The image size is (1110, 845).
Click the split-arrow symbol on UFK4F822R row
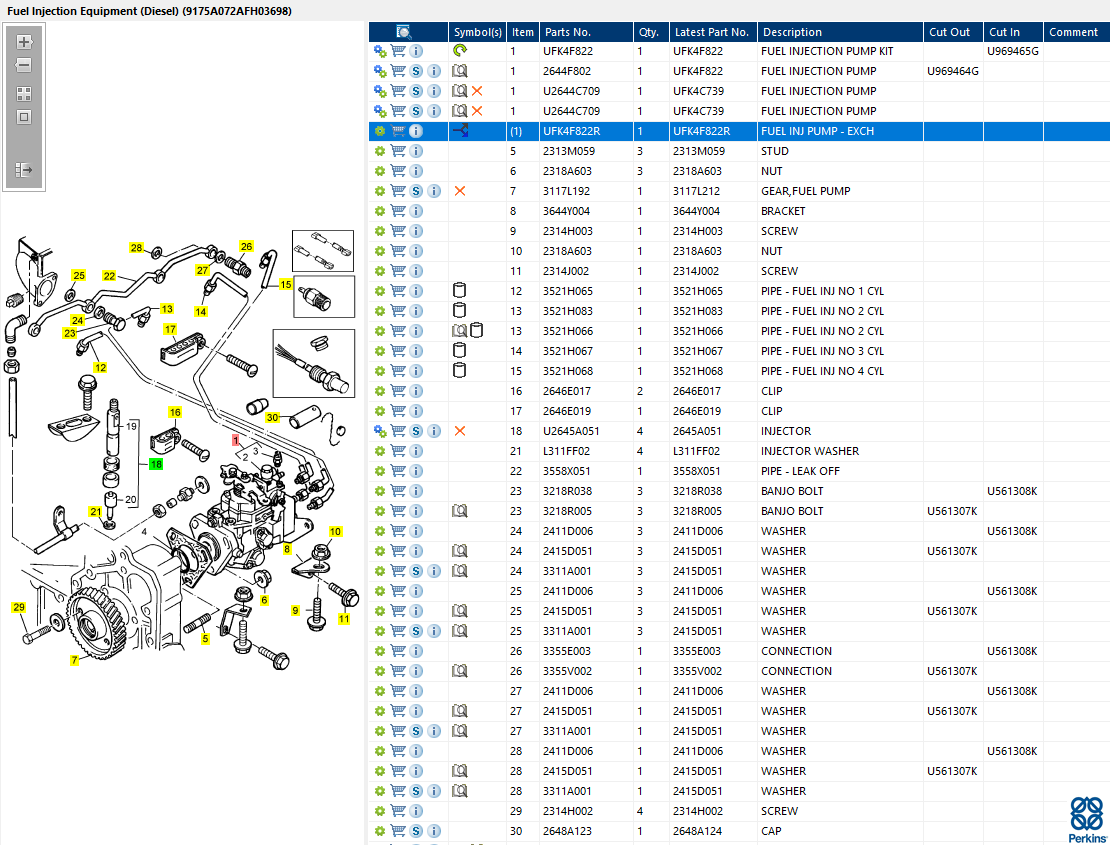pos(460,131)
